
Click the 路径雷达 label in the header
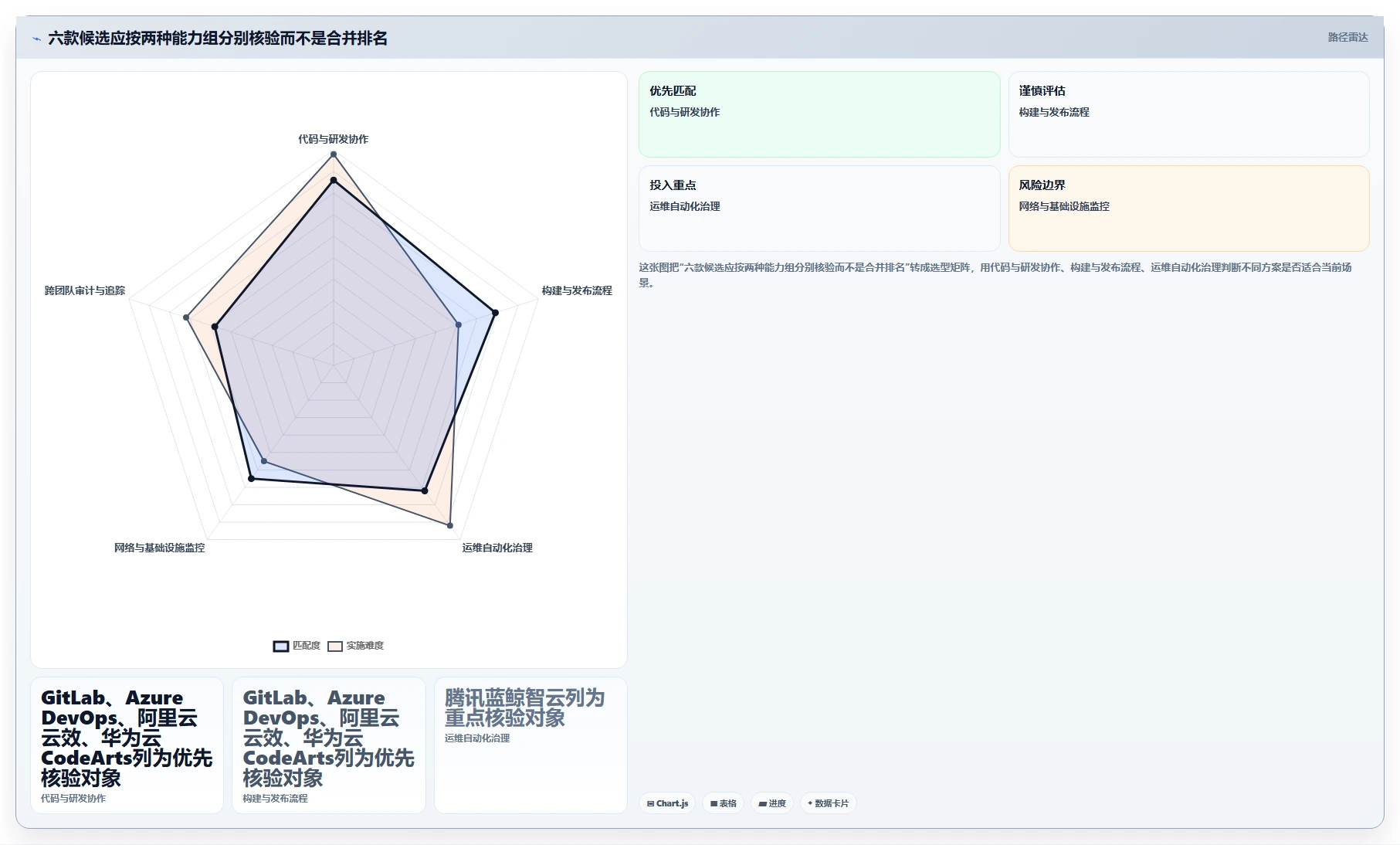click(1347, 37)
